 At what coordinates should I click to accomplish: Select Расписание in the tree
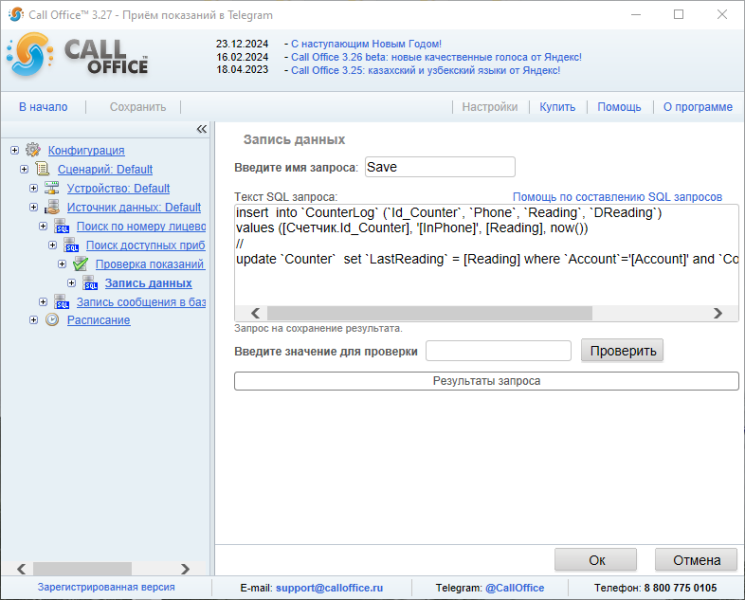[x=98, y=320]
